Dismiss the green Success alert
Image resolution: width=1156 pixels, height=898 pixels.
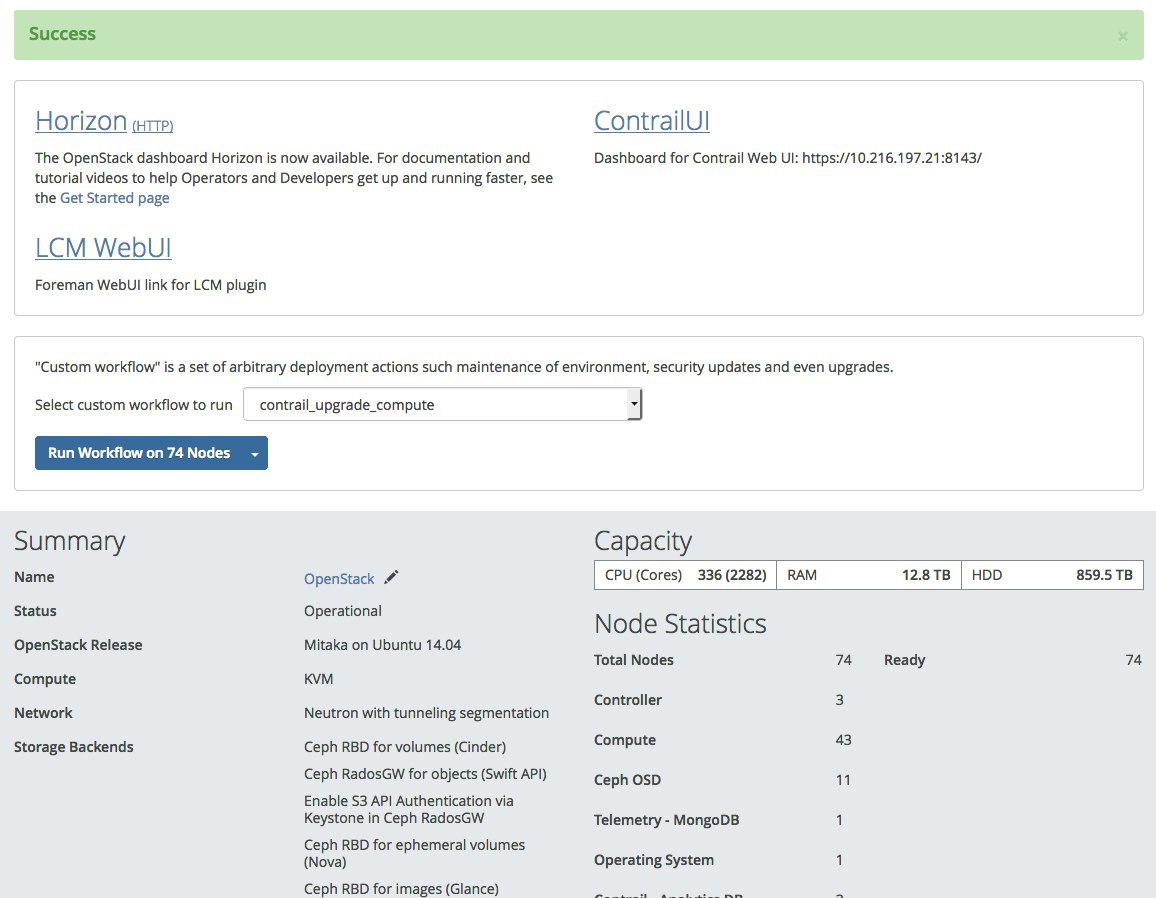pyautogui.click(x=1122, y=36)
